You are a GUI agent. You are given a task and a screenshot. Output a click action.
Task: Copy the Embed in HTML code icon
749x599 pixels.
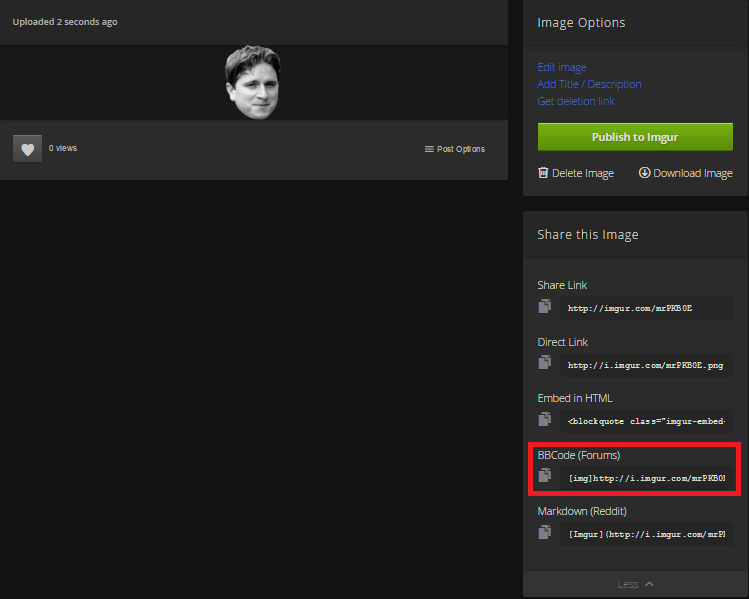tap(545, 419)
